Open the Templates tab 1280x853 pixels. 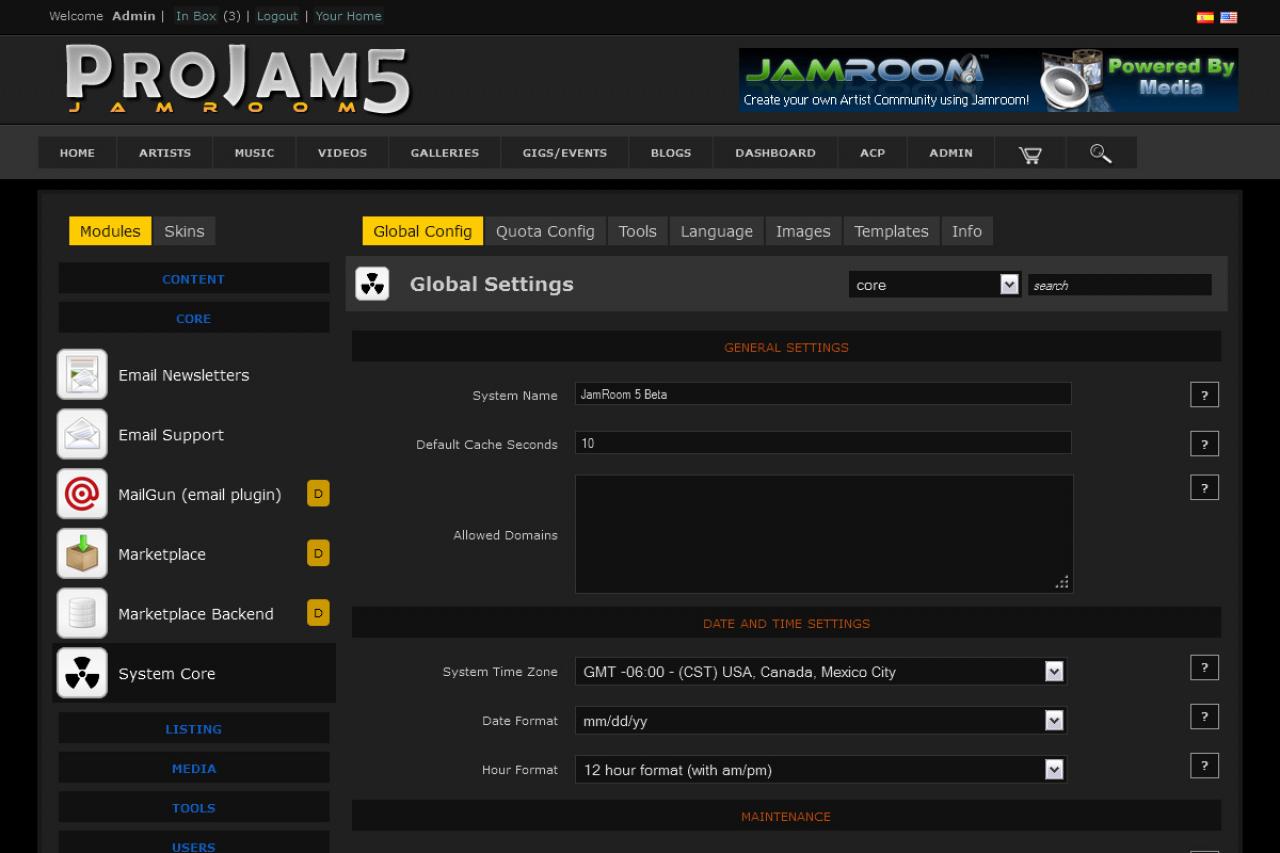[x=891, y=231]
